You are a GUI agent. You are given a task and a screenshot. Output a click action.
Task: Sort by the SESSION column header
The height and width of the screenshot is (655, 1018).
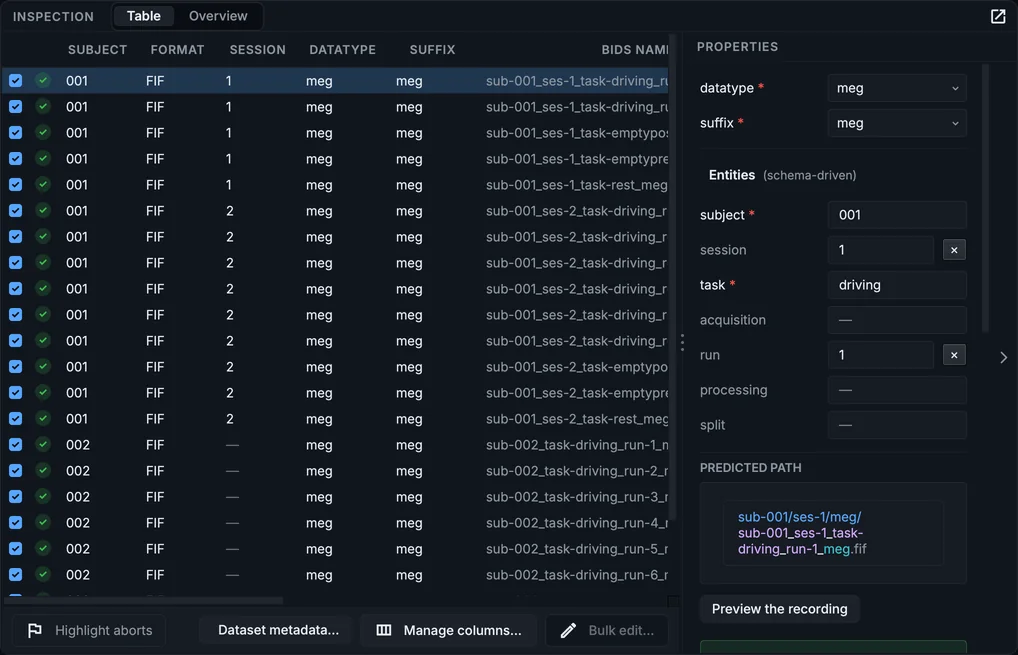point(258,50)
